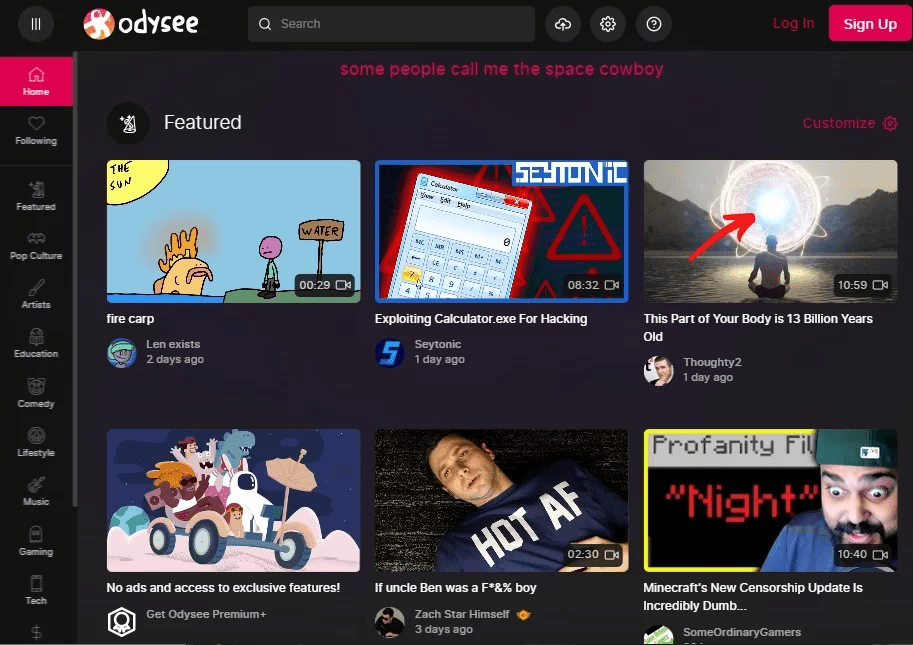913x645 pixels.
Task: Open the Featured section heading
Action: click(203, 123)
